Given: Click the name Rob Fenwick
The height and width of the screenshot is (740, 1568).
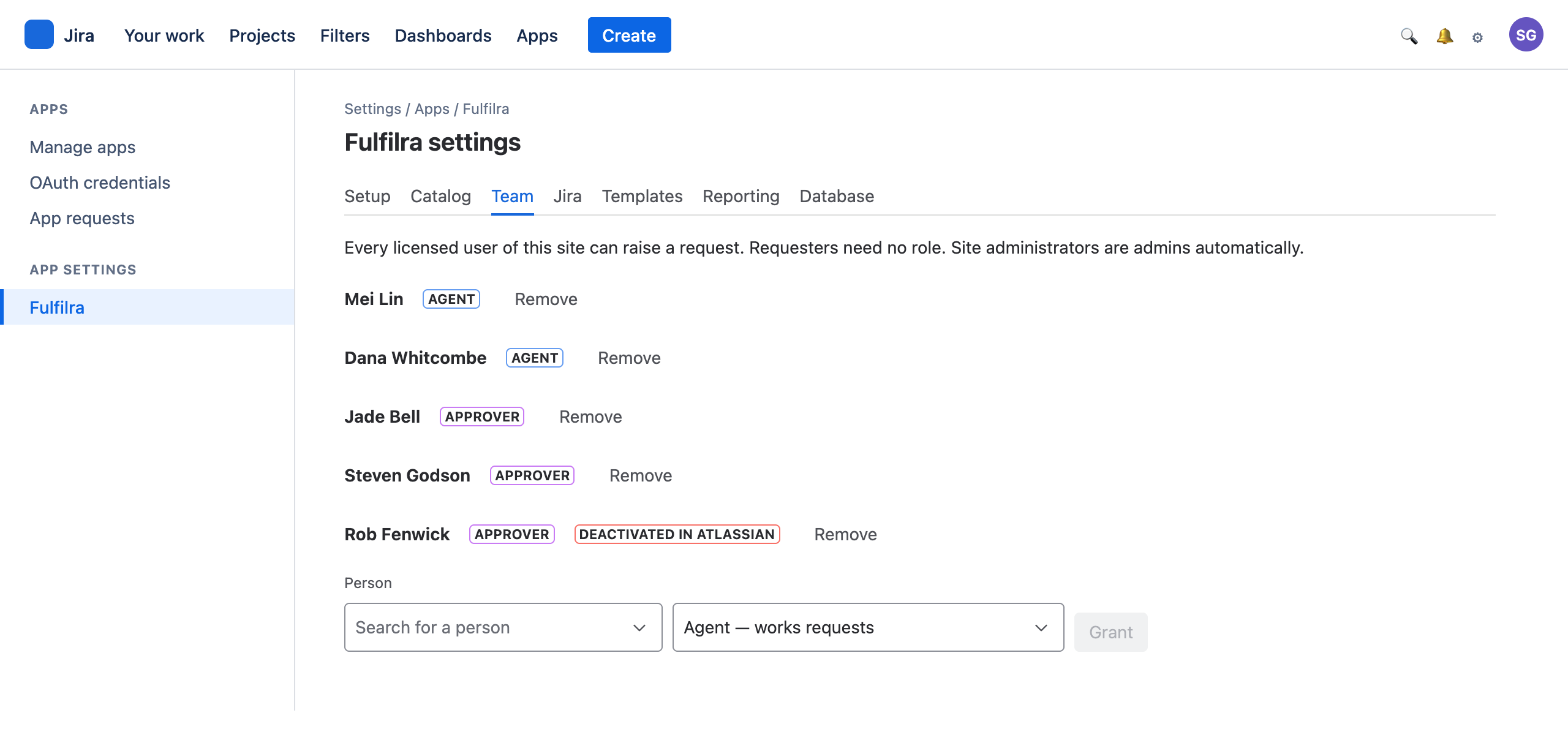Looking at the screenshot, I should [397, 534].
